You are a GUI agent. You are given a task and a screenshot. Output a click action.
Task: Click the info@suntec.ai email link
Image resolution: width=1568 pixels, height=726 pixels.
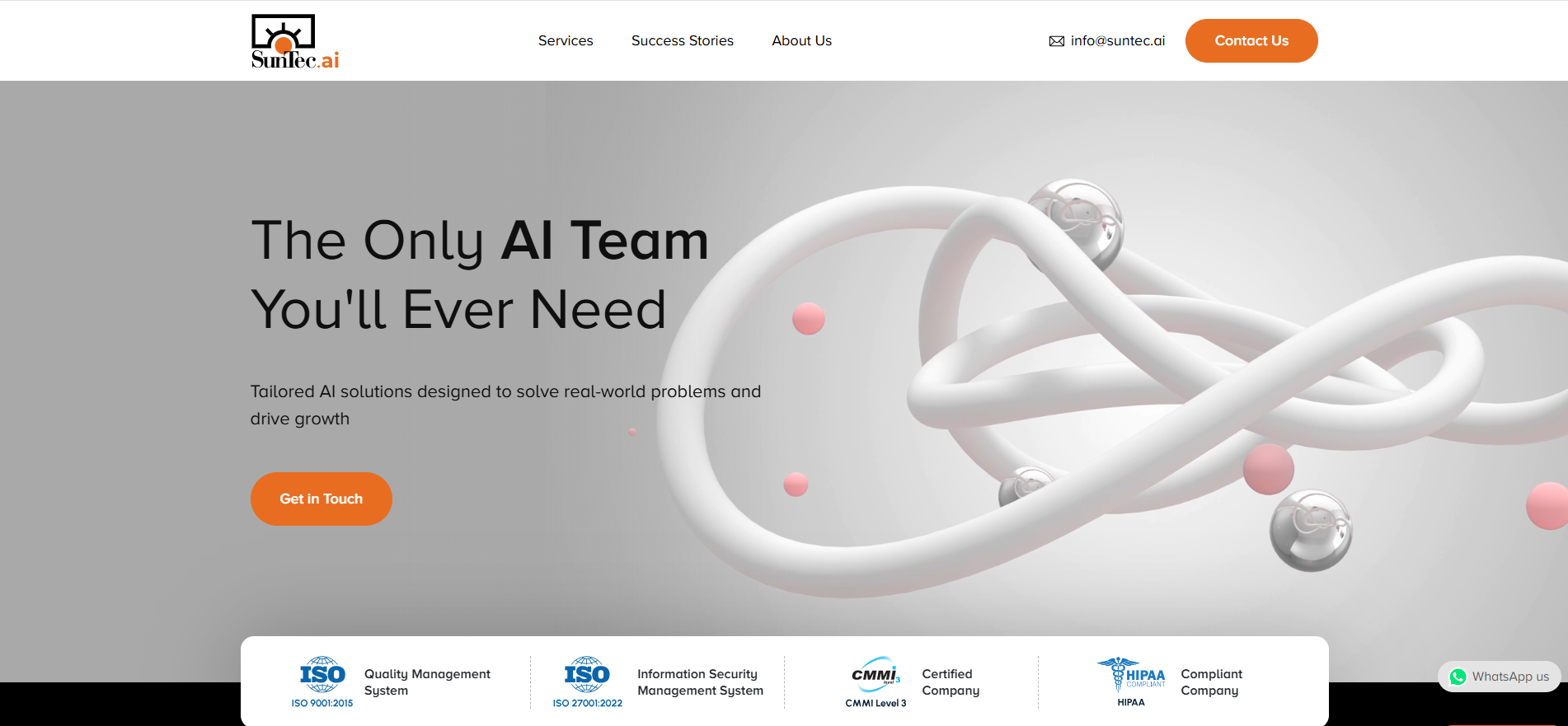pyautogui.click(x=1117, y=40)
